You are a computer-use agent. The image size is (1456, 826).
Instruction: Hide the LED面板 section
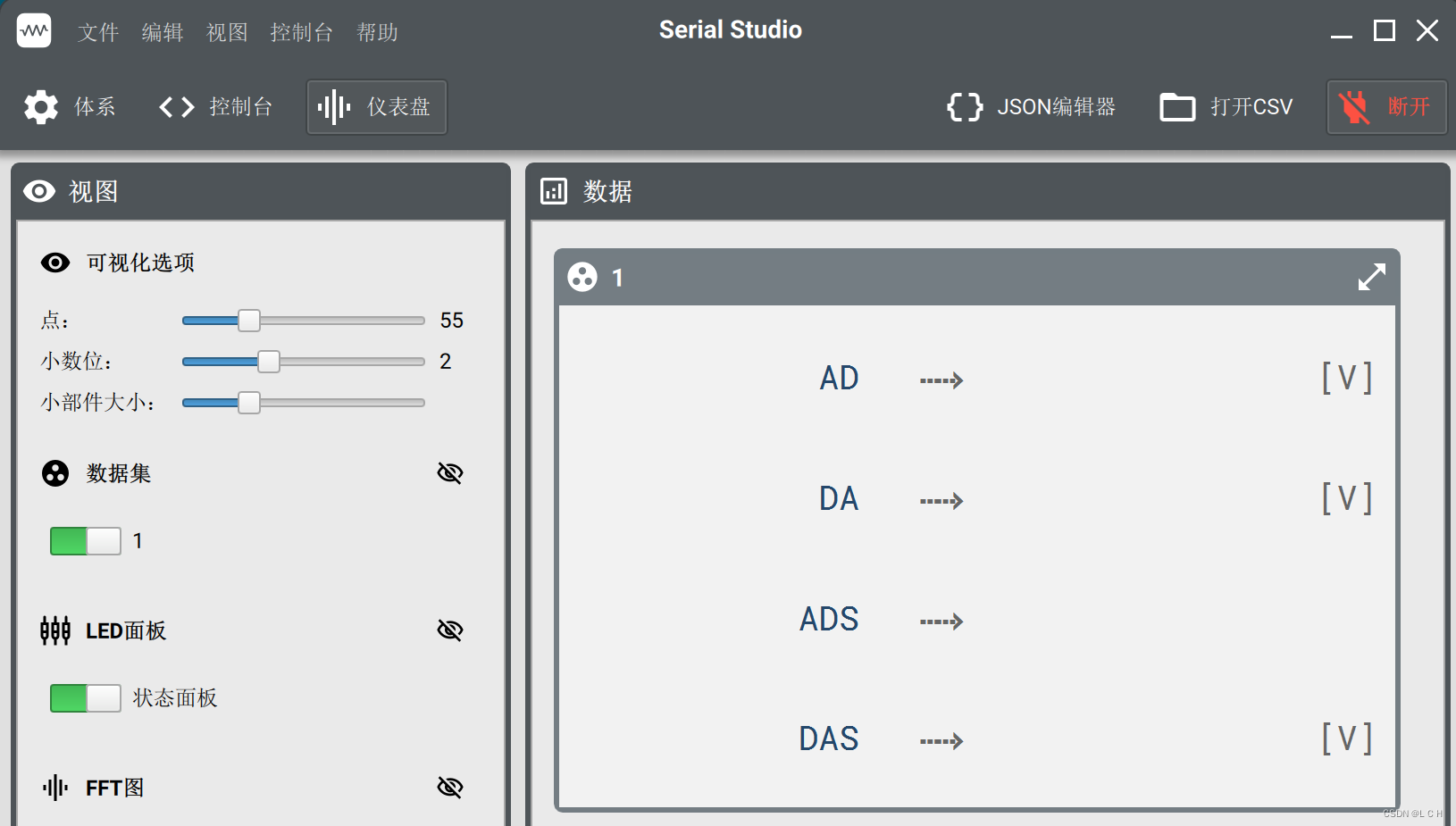[450, 630]
